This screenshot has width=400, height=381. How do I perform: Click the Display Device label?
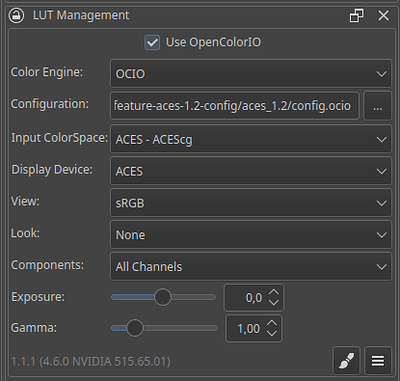point(52,170)
